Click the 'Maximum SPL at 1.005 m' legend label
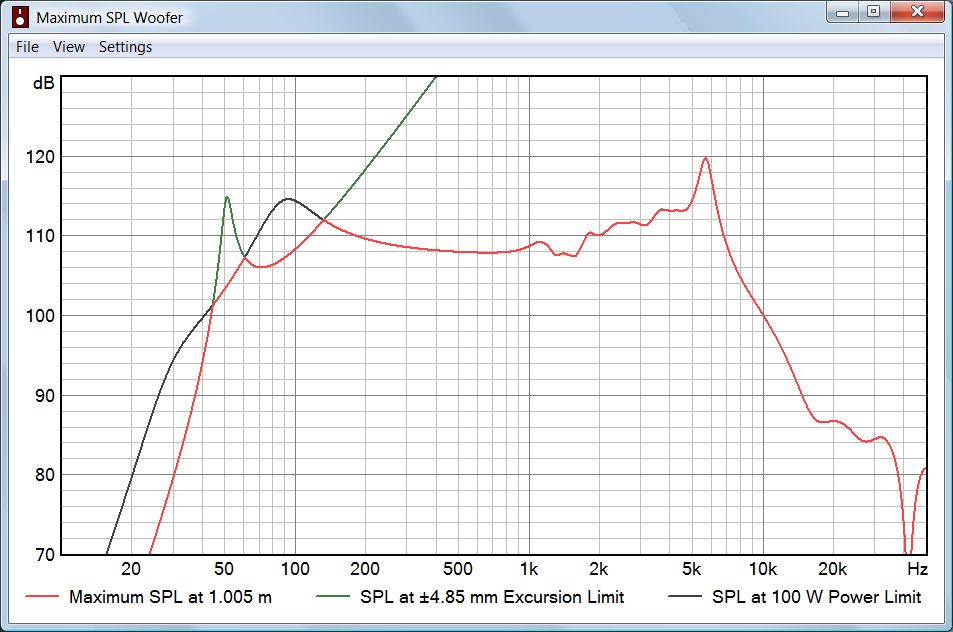953x632 pixels. point(170,597)
